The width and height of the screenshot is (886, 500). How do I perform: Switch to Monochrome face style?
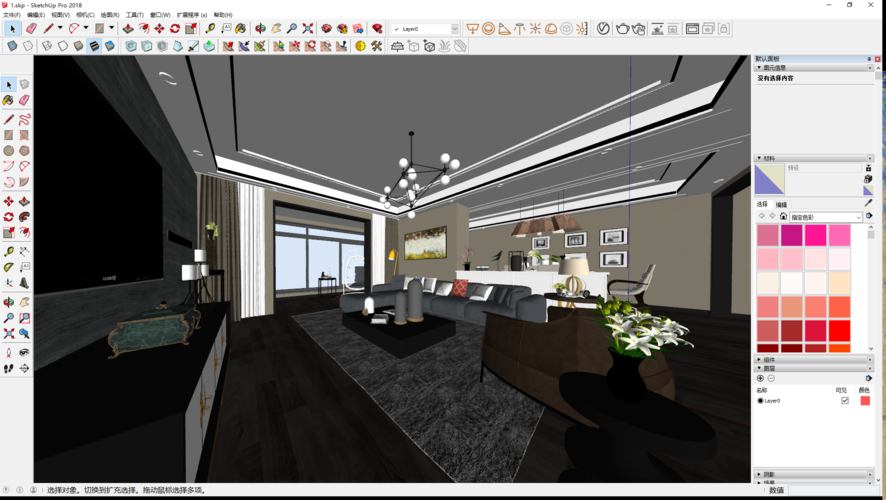tap(110, 46)
